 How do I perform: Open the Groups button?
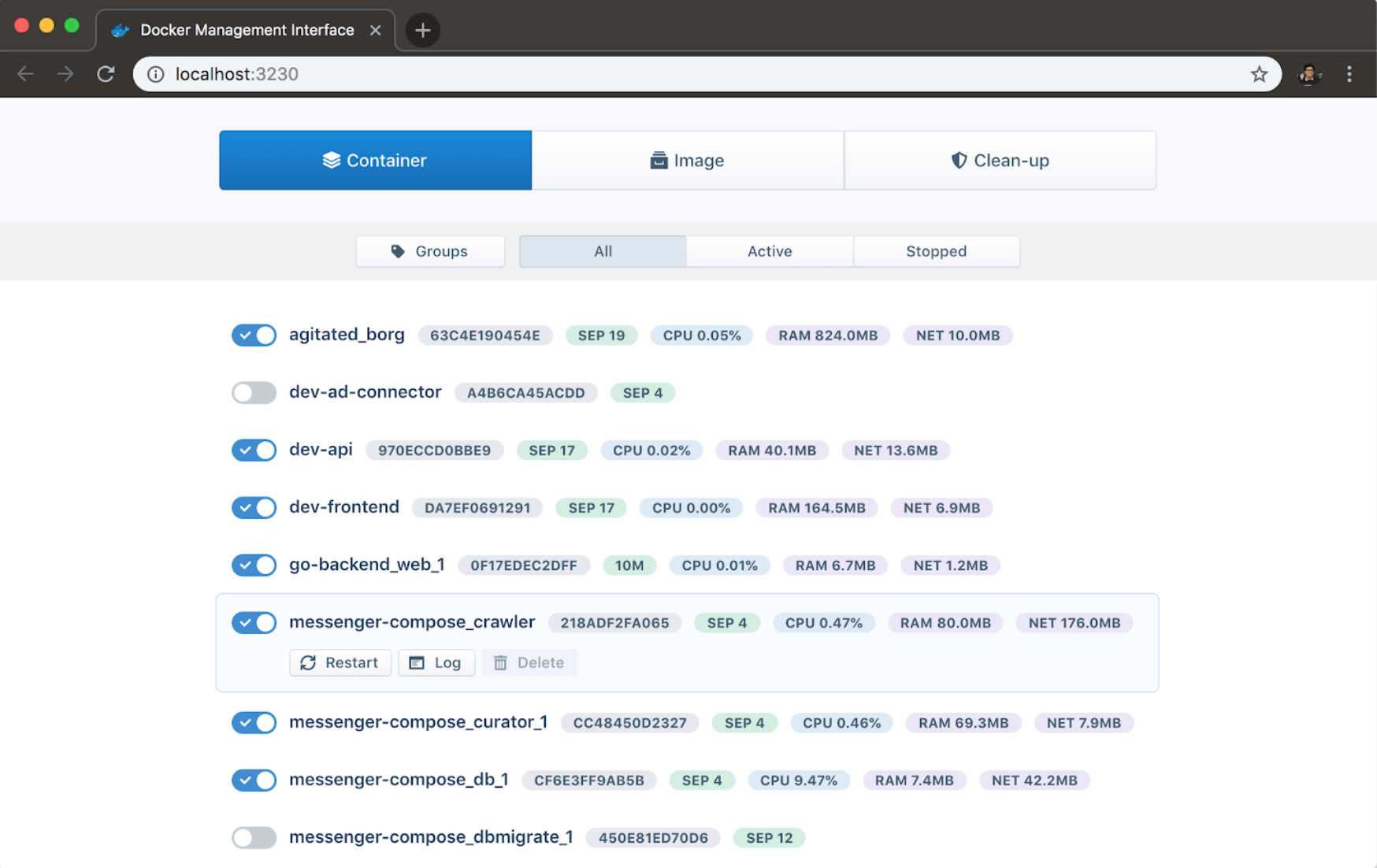430,251
